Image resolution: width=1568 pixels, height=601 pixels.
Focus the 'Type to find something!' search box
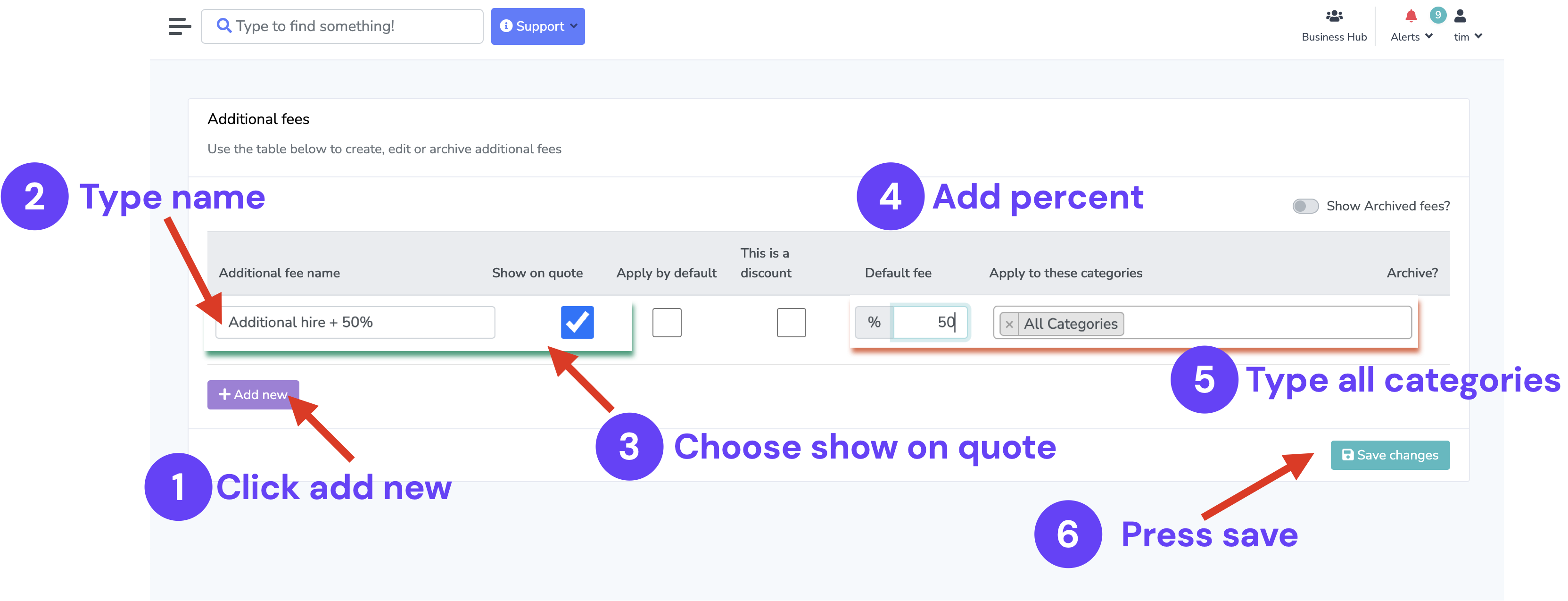click(x=342, y=26)
